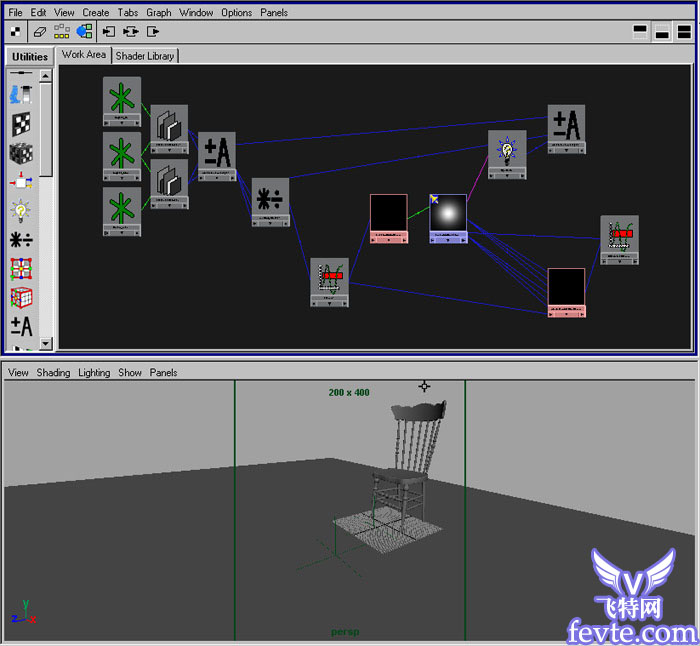The width and height of the screenshot is (700, 646).
Task: Click the Utilities panel header button
Action: pos(29,57)
